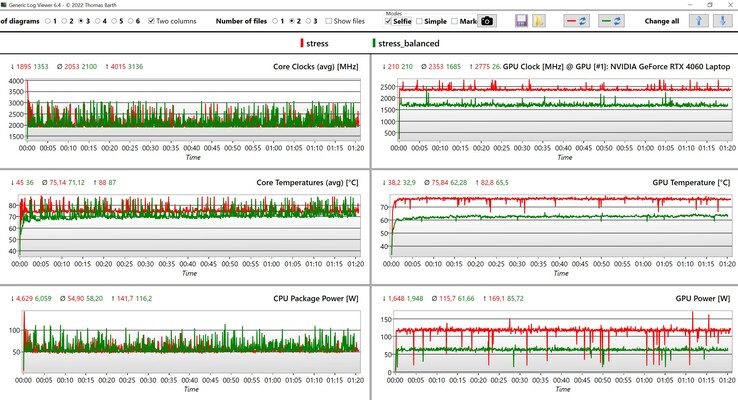Click the GPU Power [W] title

703,298
